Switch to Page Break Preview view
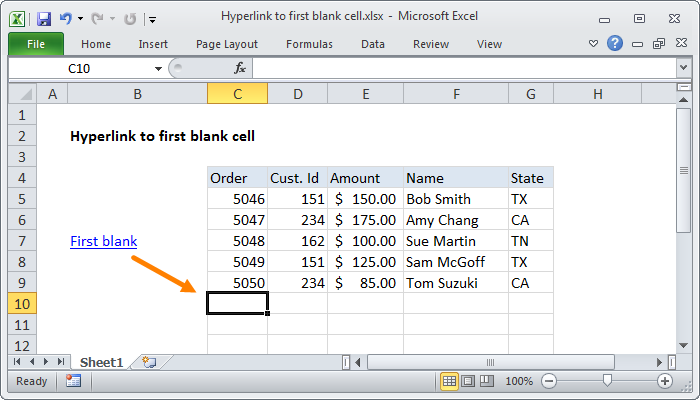The image size is (700, 400). coord(486,381)
